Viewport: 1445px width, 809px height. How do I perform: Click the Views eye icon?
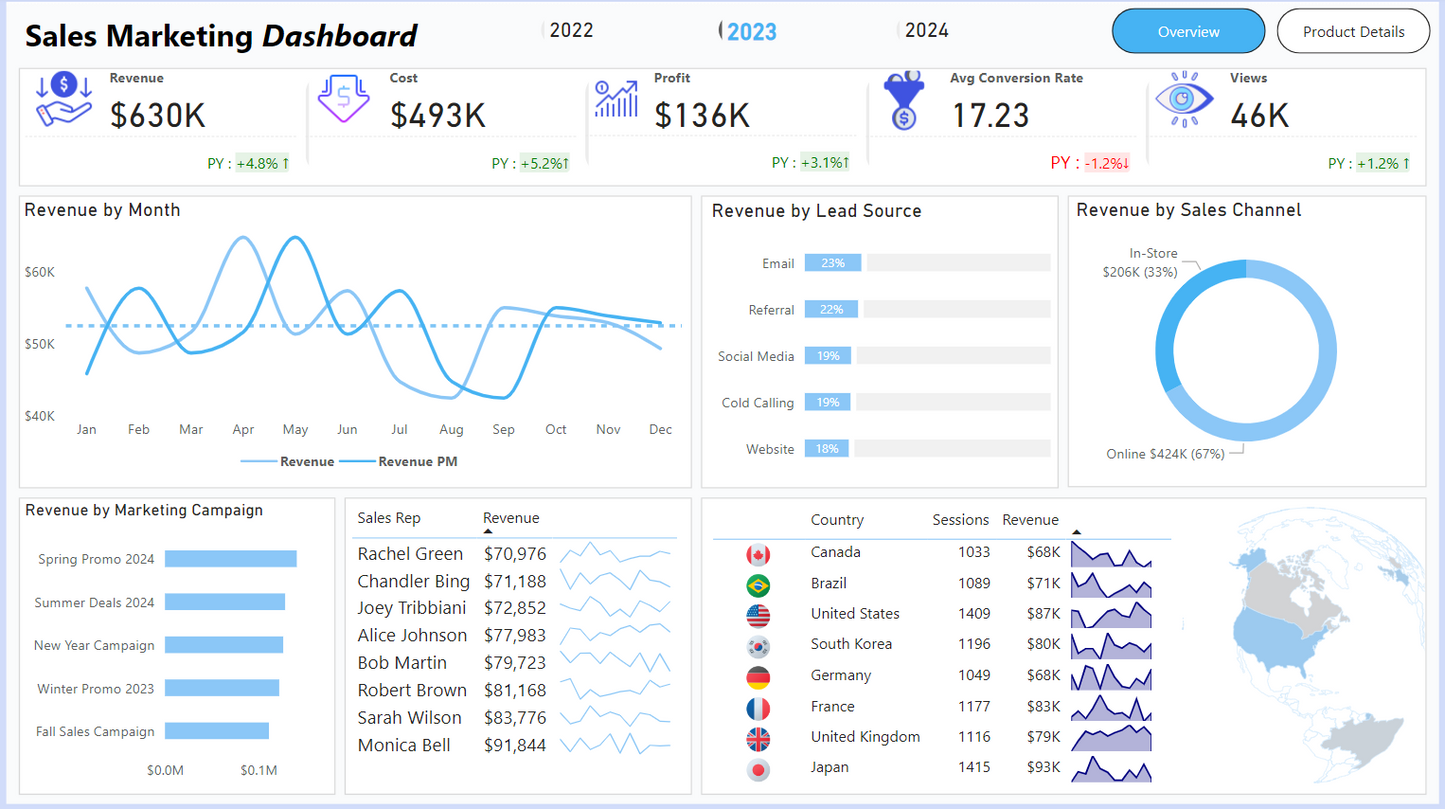(x=1184, y=100)
